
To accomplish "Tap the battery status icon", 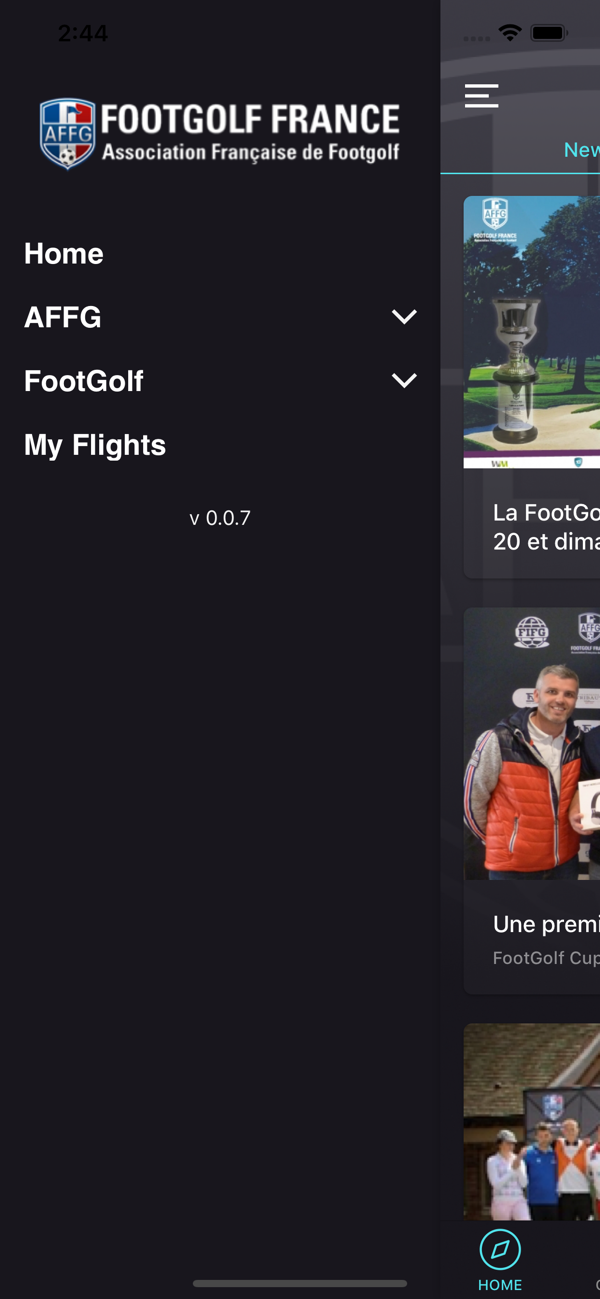I will coord(549,33).
